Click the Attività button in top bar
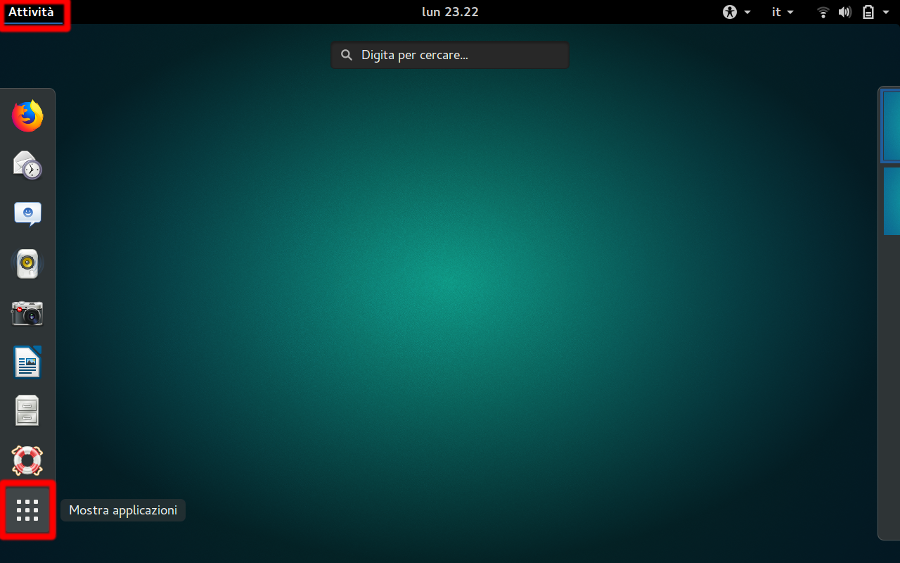Image resolution: width=900 pixels, height=563 pixels. coord(32,12)
